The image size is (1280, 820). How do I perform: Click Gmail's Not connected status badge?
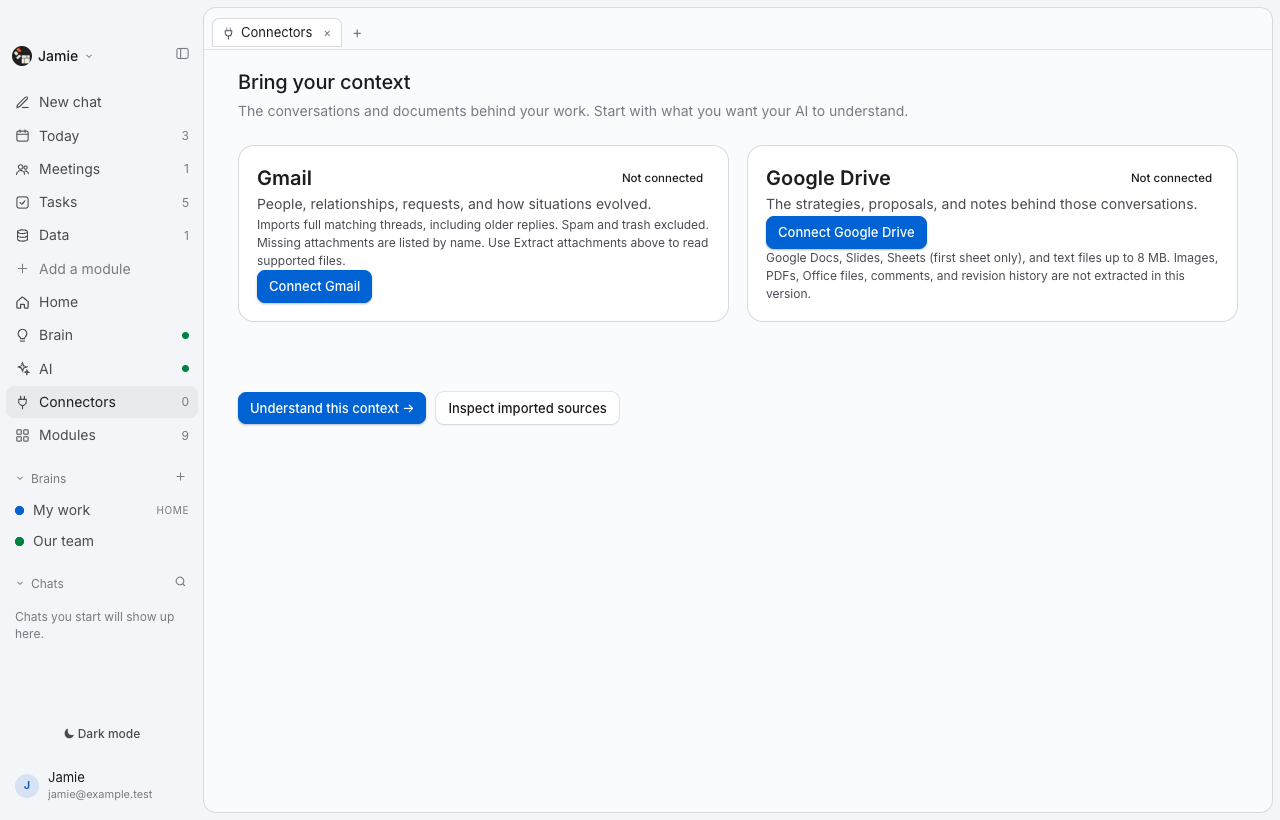tap(662, 178)
